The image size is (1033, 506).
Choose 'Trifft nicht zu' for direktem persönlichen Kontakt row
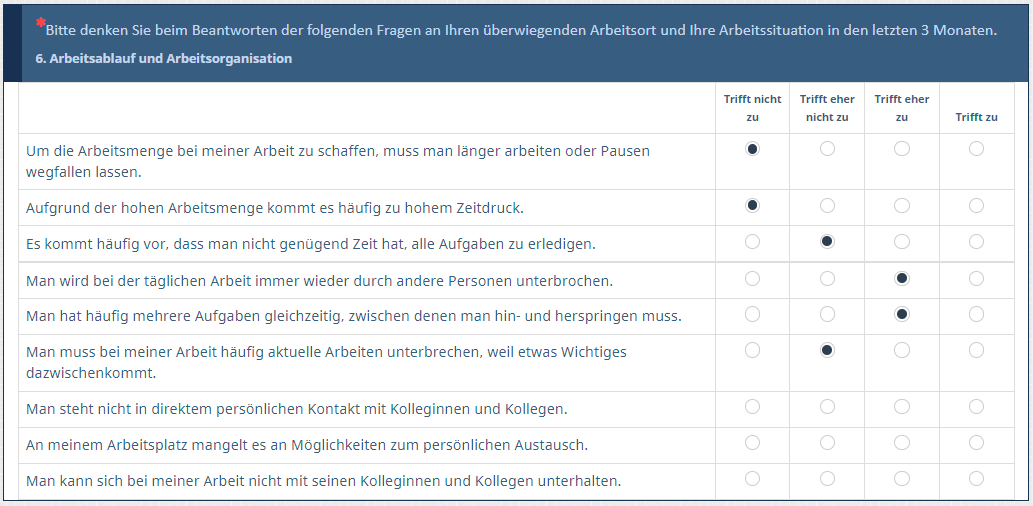(x=752, y=407)
